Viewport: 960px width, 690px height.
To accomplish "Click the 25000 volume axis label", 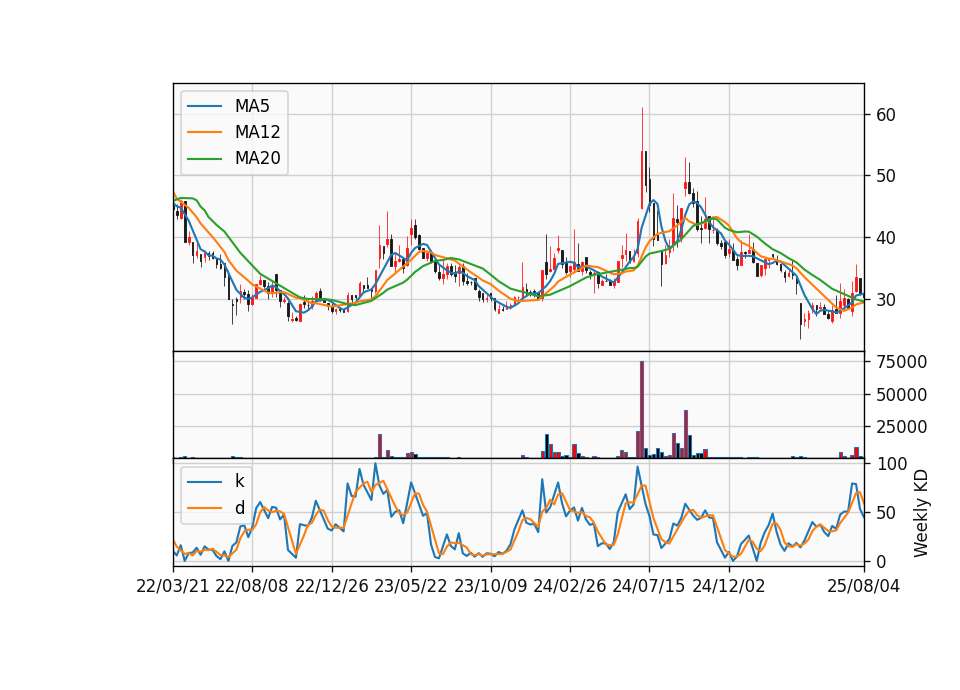I will pyautogui.click(x=901, y=427).
